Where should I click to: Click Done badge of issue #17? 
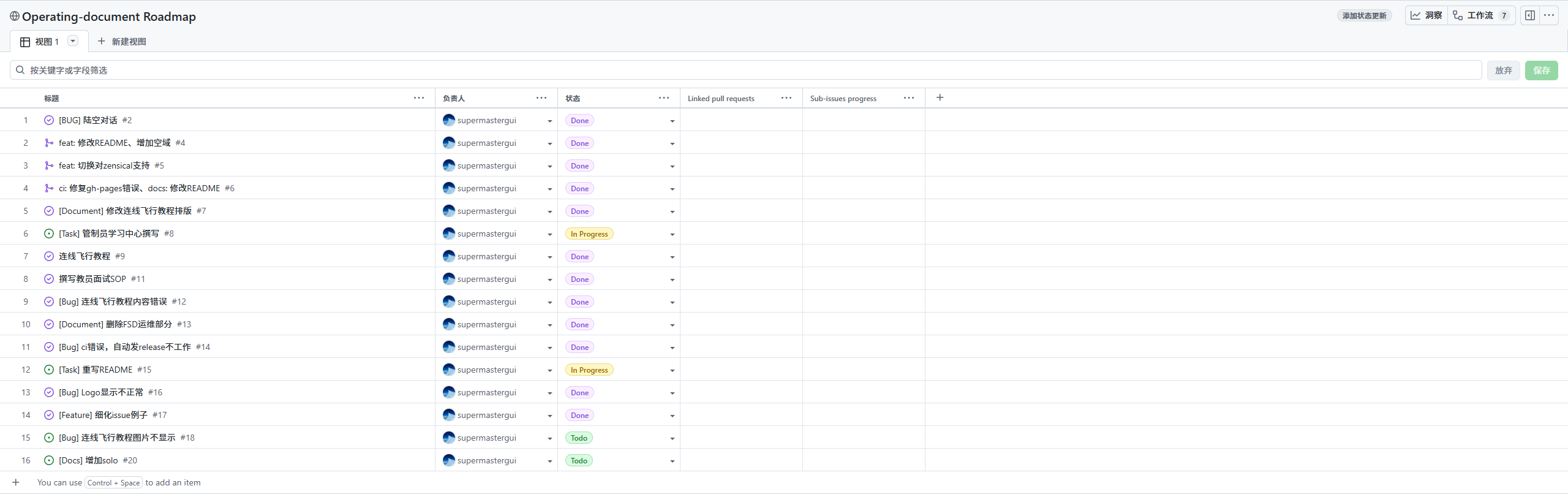(579, 415)
